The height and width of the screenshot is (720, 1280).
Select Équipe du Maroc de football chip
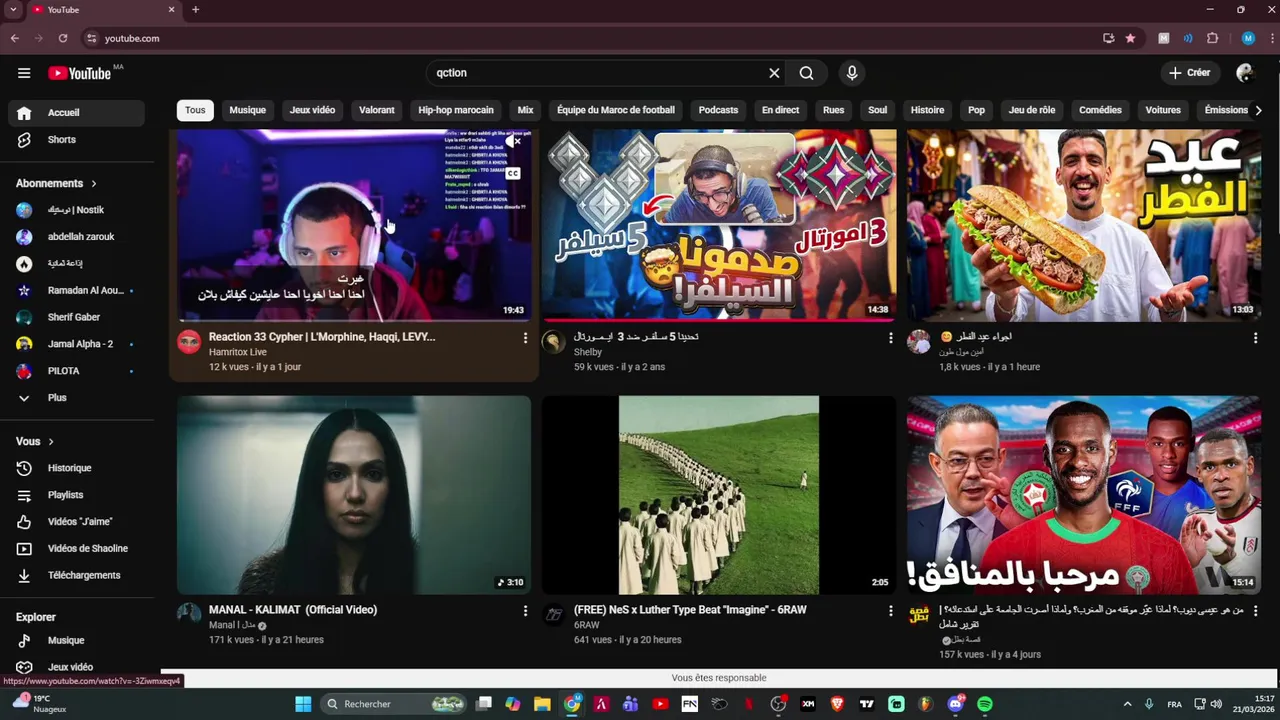click(616, 110)
